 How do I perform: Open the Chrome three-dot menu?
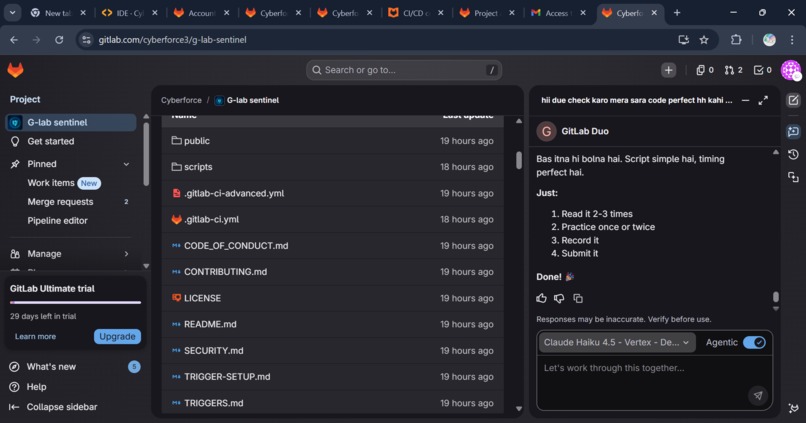[792, 40]
